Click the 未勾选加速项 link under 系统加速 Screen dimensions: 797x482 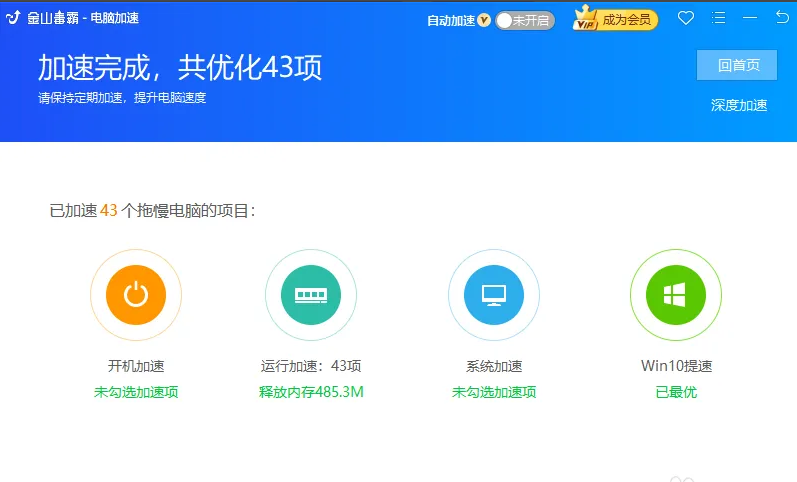[x=494, y=392]
